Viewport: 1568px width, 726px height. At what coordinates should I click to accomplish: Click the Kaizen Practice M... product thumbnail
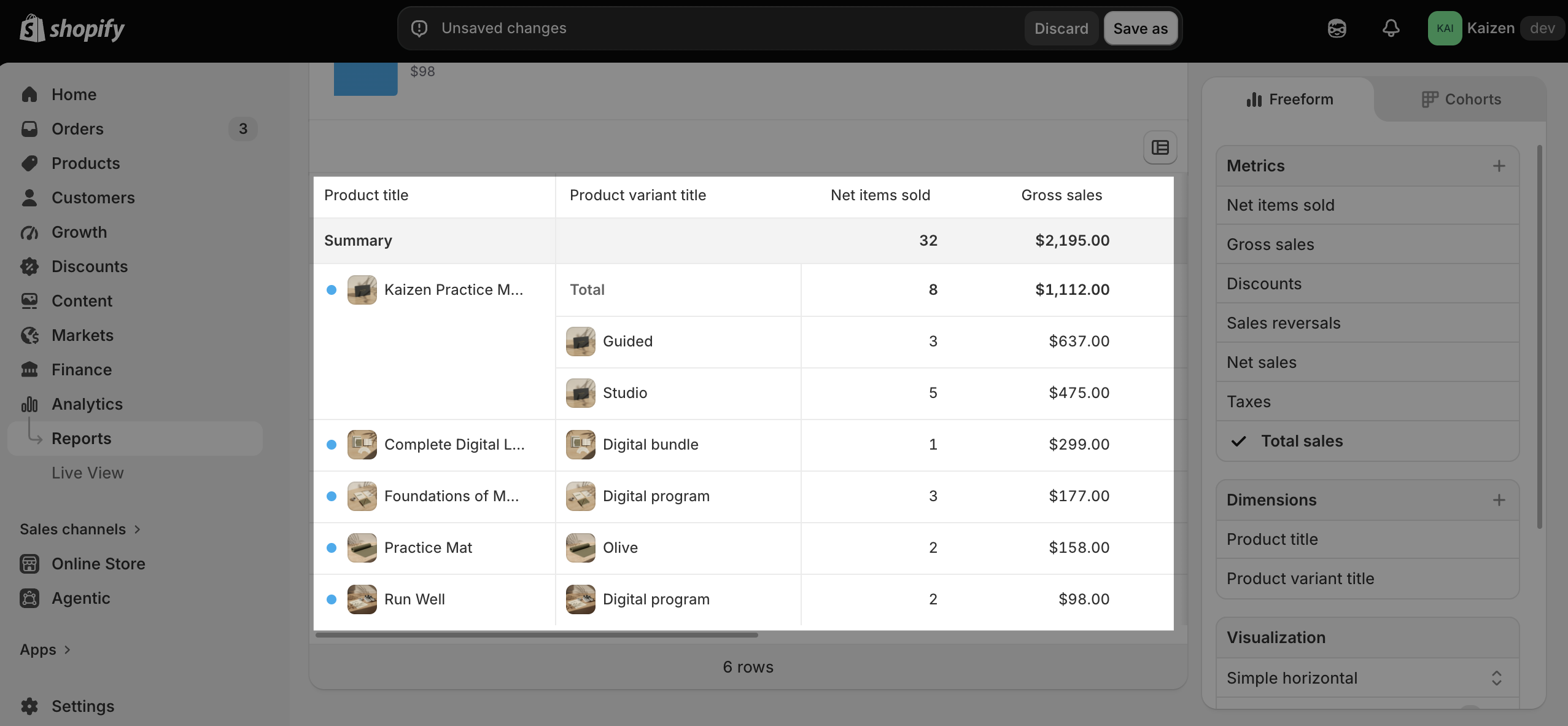click(362, 290)
